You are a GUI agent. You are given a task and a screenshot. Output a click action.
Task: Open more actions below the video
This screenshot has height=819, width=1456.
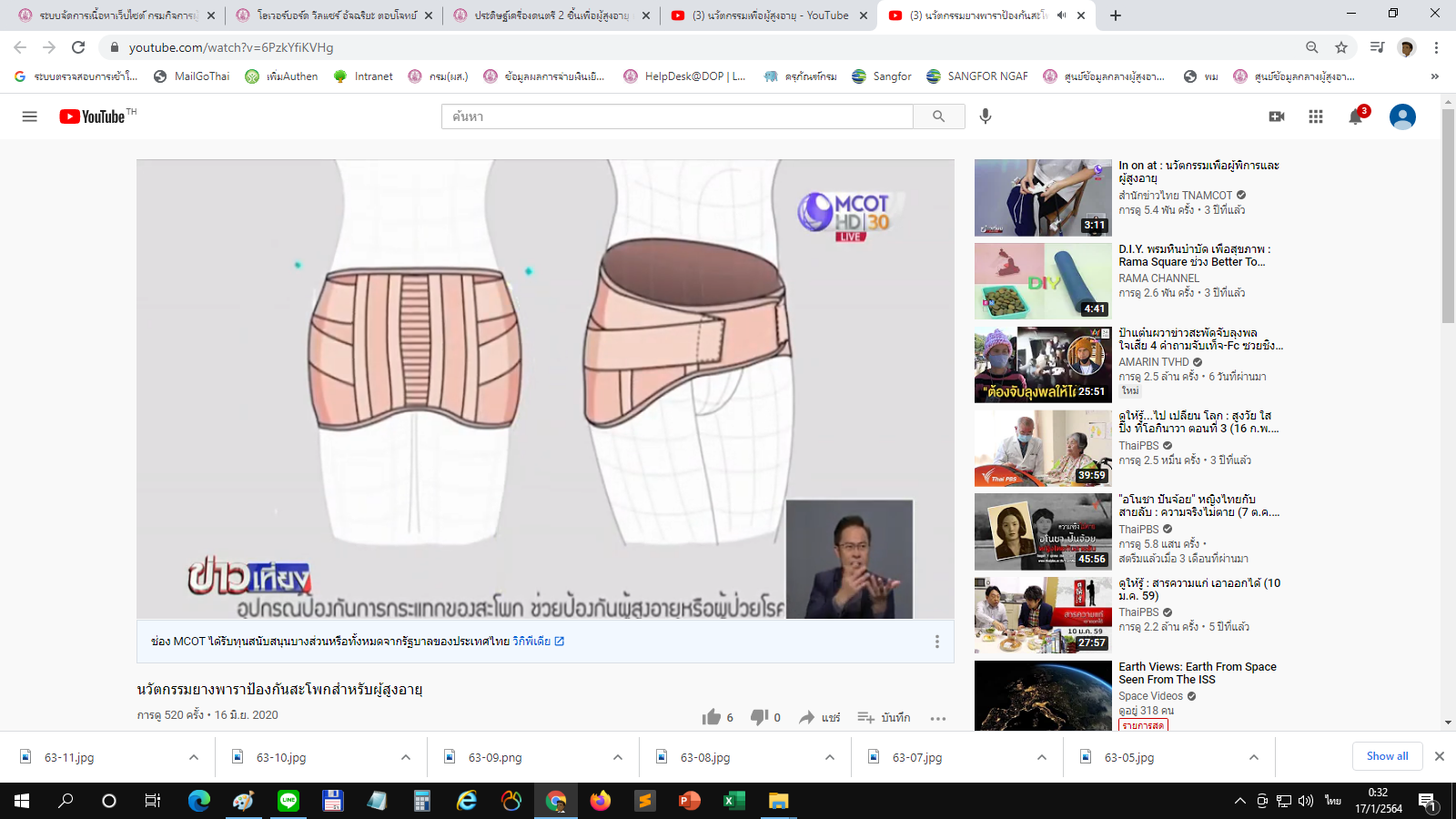pyautogui.click(x=938, y=718)
